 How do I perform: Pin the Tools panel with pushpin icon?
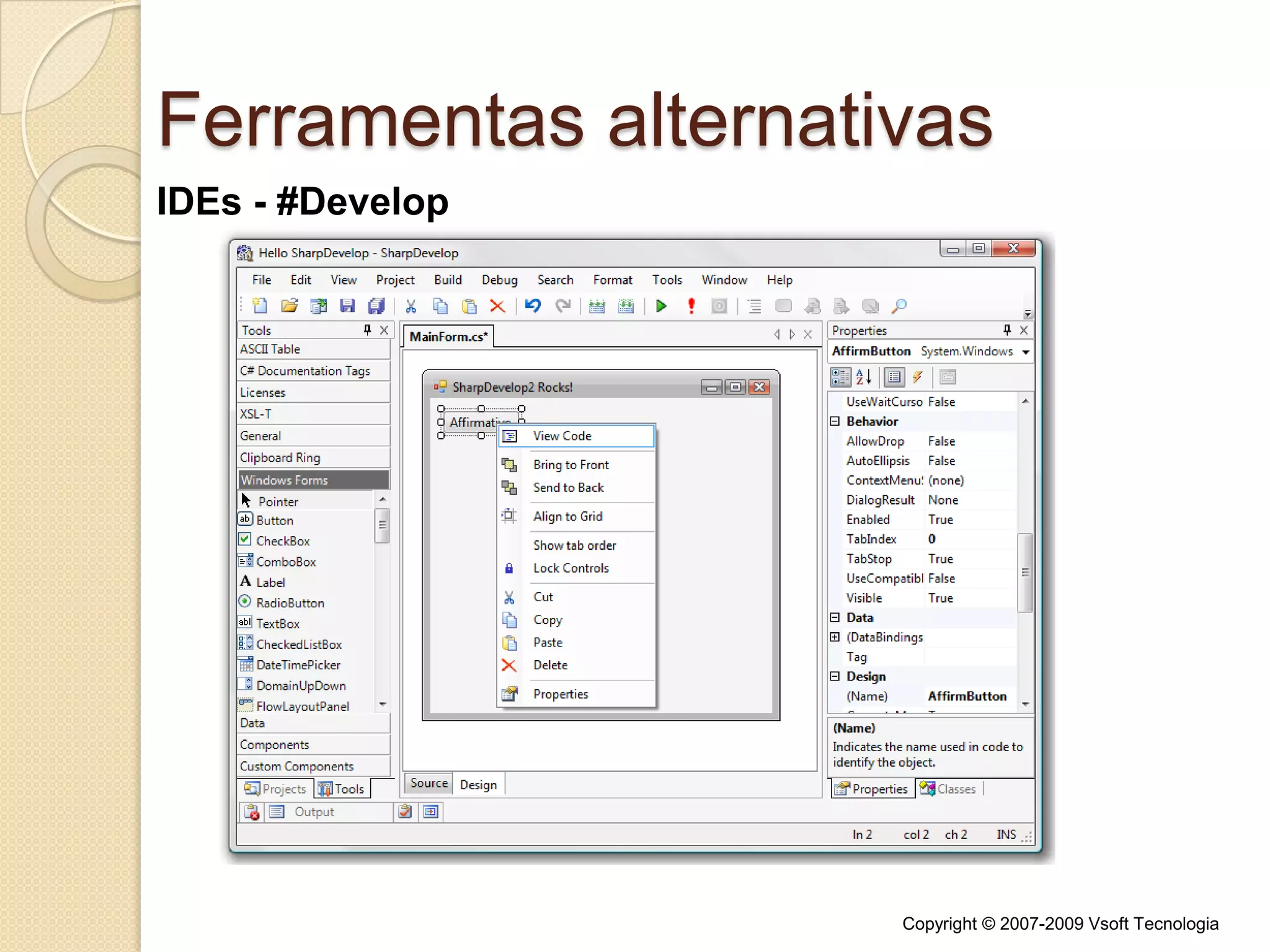click(x=367, y=330)
